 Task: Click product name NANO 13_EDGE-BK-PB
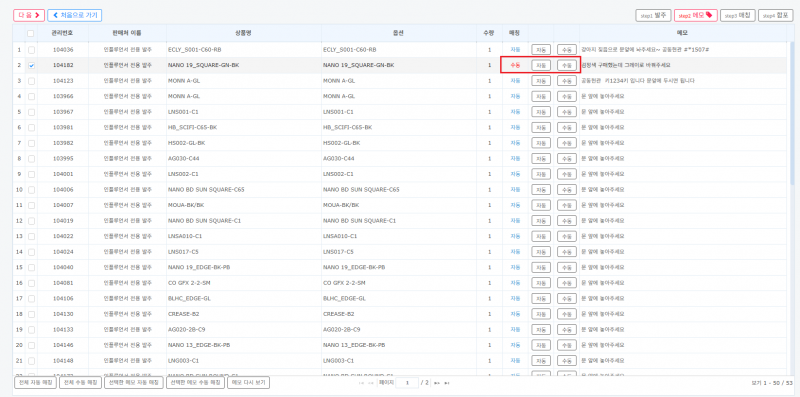pos(199,345)
